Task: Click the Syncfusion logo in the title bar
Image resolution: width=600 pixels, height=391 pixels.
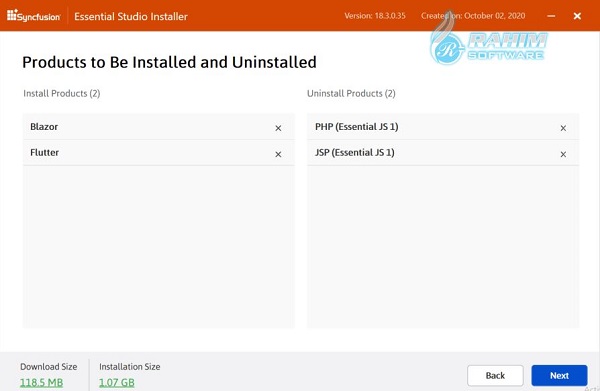Action: tap(34, 16)
